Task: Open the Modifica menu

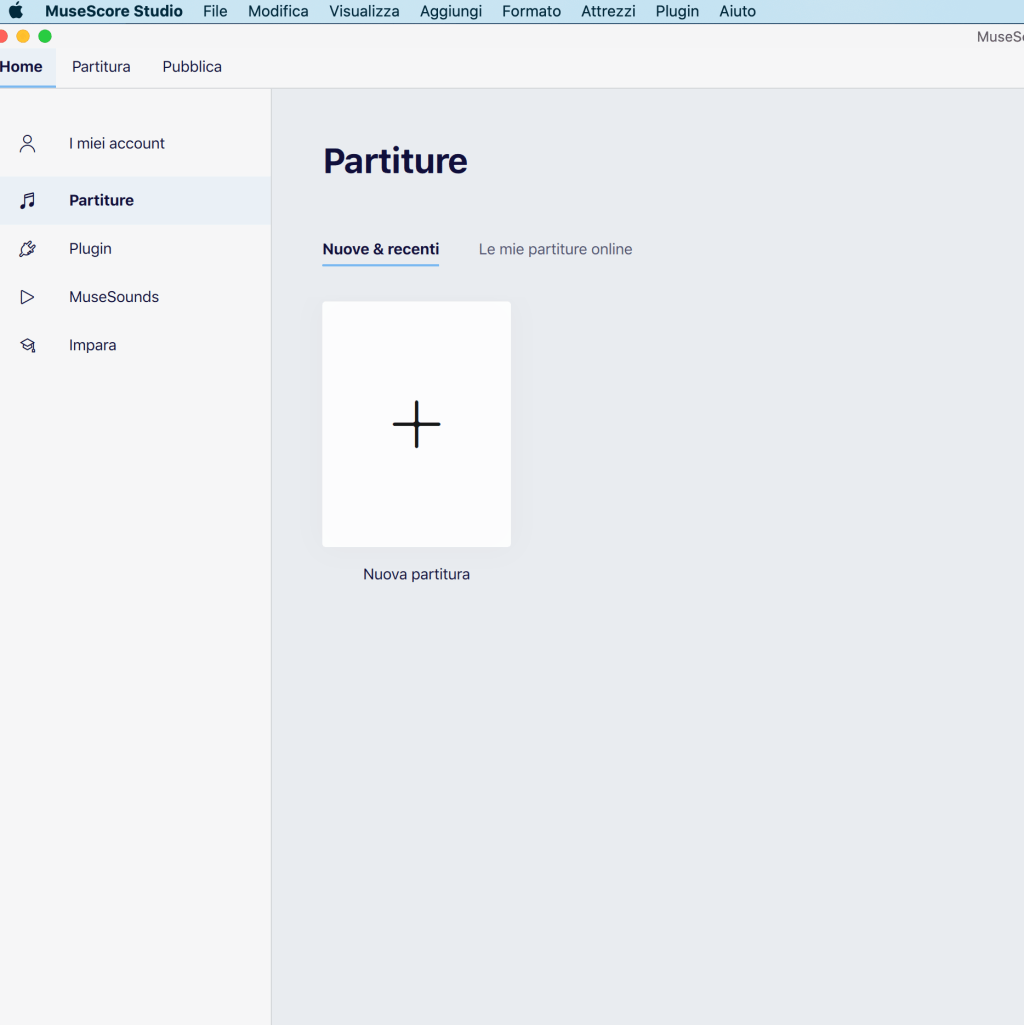Action: pos(278,12)
